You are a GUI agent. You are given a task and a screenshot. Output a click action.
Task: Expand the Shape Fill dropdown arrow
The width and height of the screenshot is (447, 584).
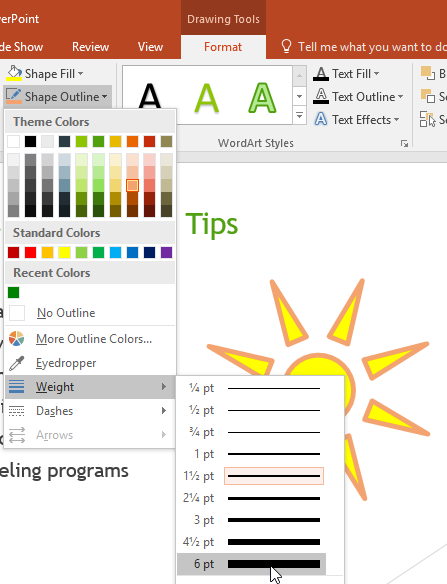coord(80,74)
